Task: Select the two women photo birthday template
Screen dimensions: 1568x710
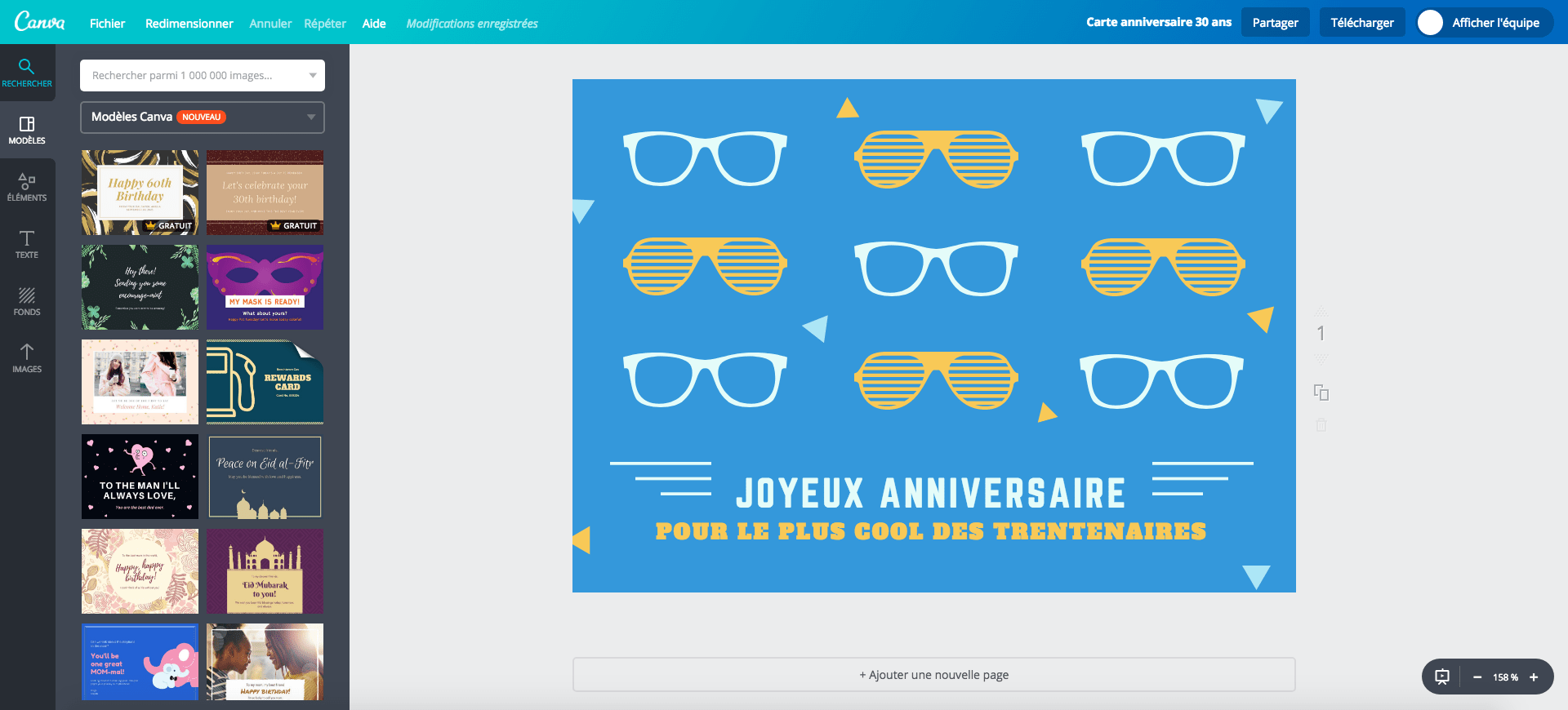Action: coord(265,662)
